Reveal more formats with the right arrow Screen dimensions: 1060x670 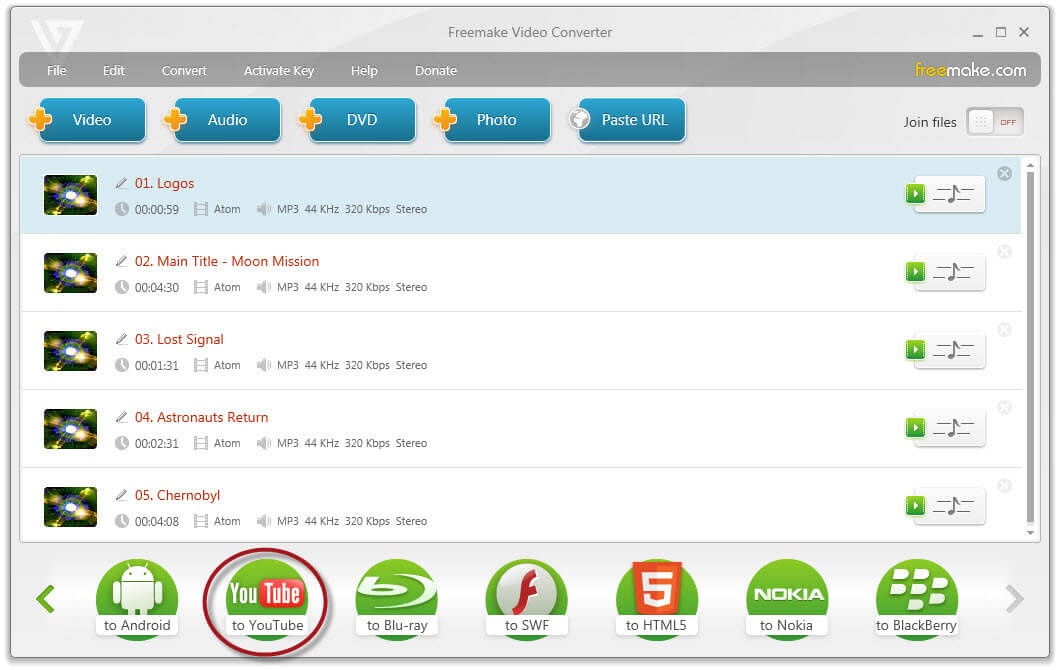tap(1014, 598)
